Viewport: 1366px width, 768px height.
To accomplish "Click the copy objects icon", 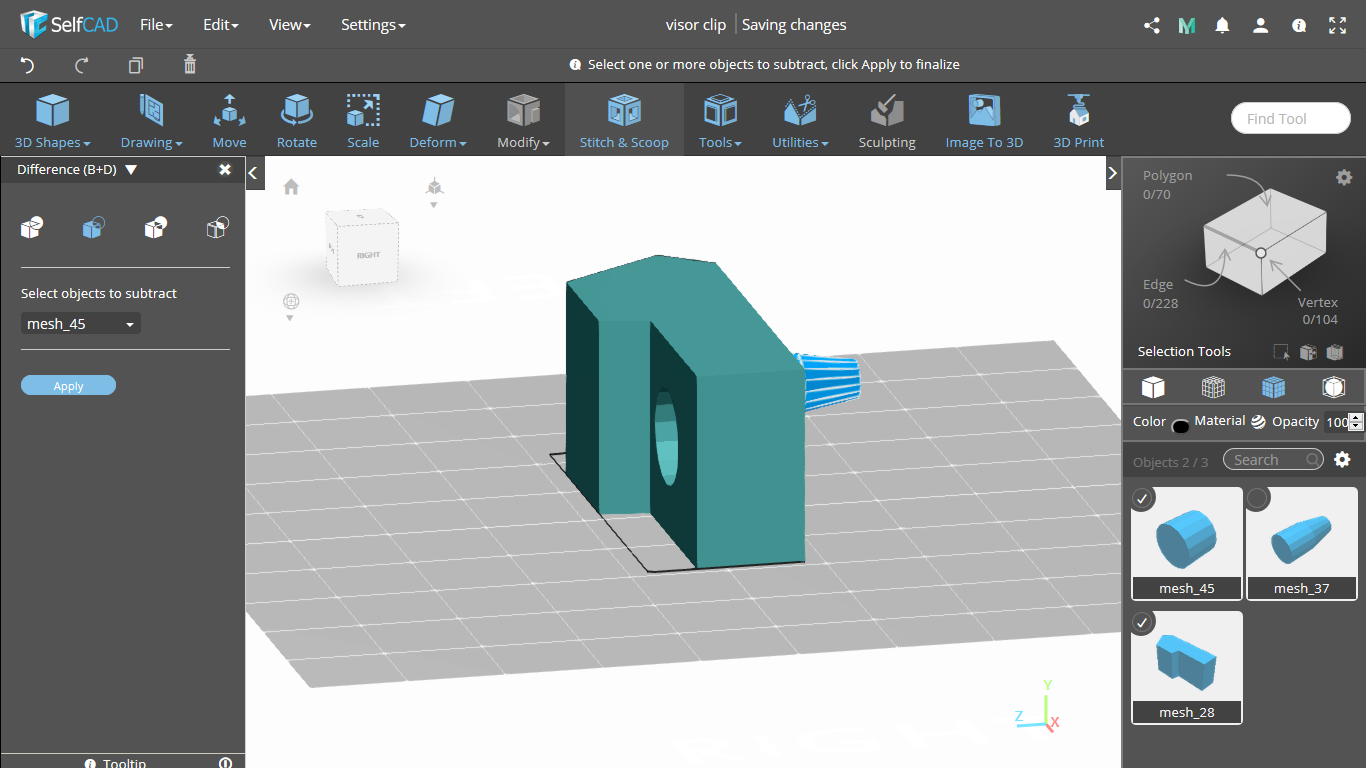I will click(x=136, y=65).
